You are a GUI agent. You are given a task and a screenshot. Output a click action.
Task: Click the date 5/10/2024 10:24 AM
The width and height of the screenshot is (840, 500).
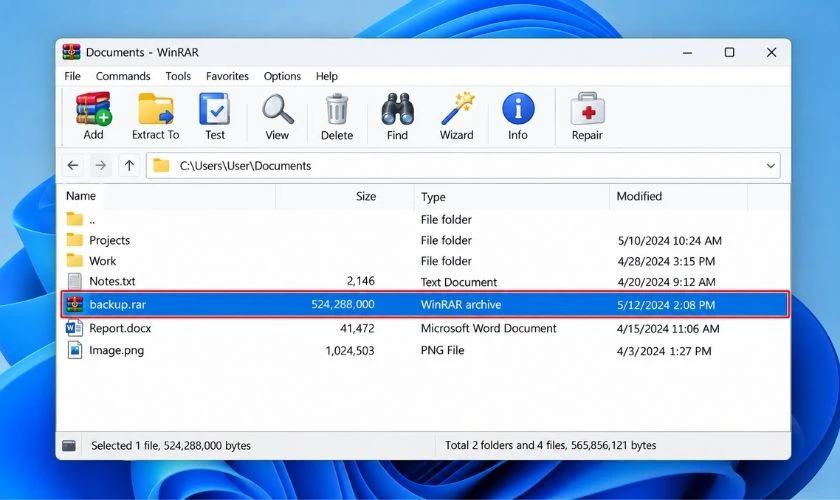(x=670, y=241)
